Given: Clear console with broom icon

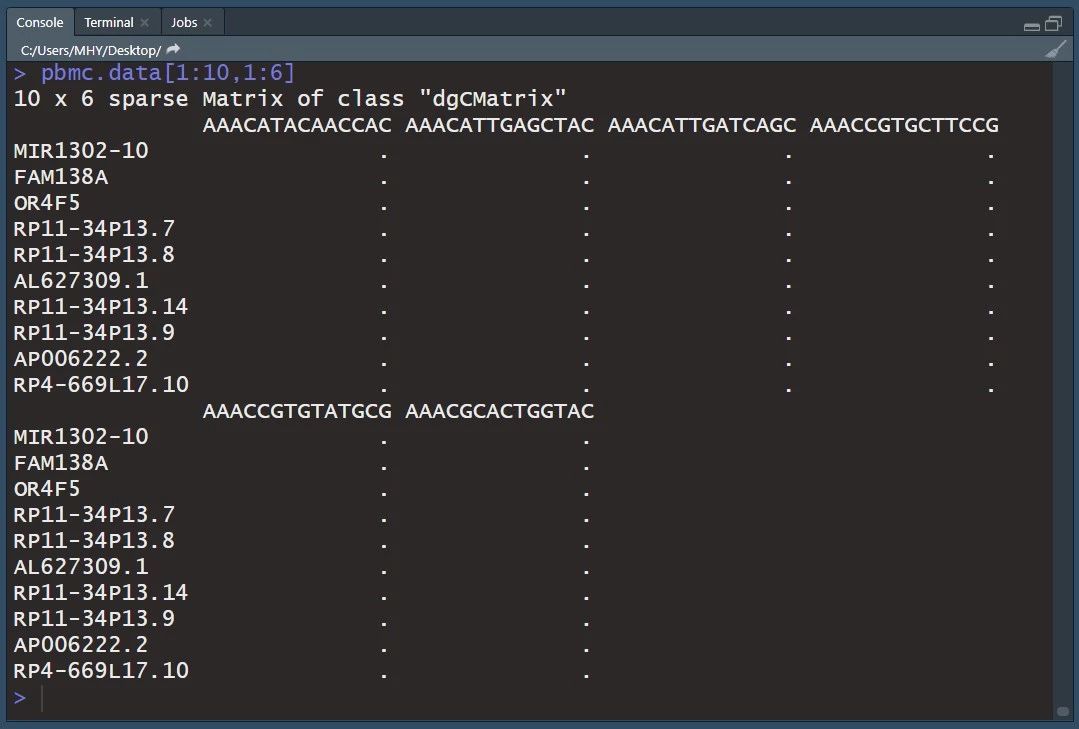Looking at the screenshot, I should pyautogui.click(x=1056, y=49).
